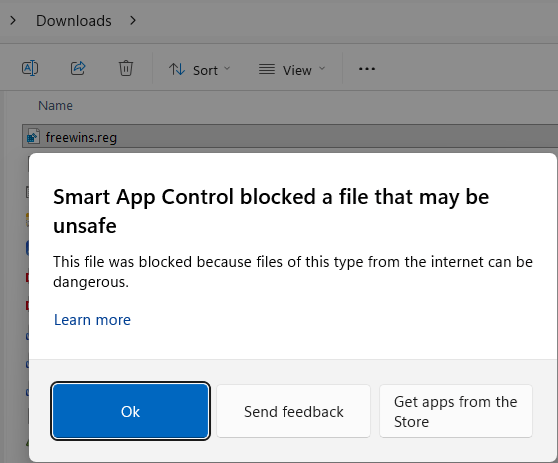
Task: Click the Smart App Control dialog heading
Action: coord(271,211)
